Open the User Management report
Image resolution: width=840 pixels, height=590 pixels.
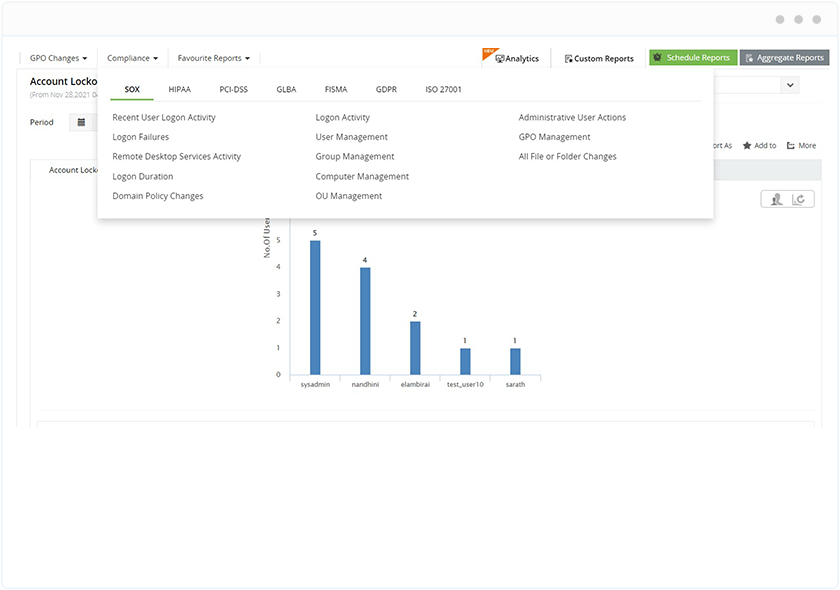point(351,137)
